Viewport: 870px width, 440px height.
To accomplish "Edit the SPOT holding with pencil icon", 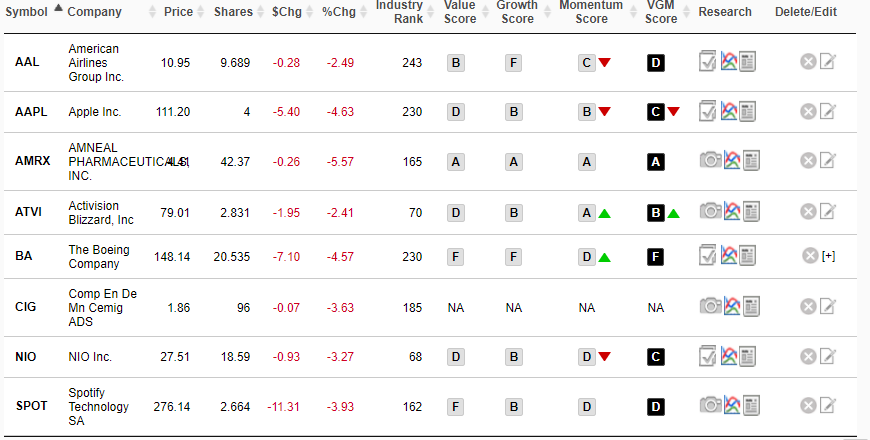I will click(827, 406).
